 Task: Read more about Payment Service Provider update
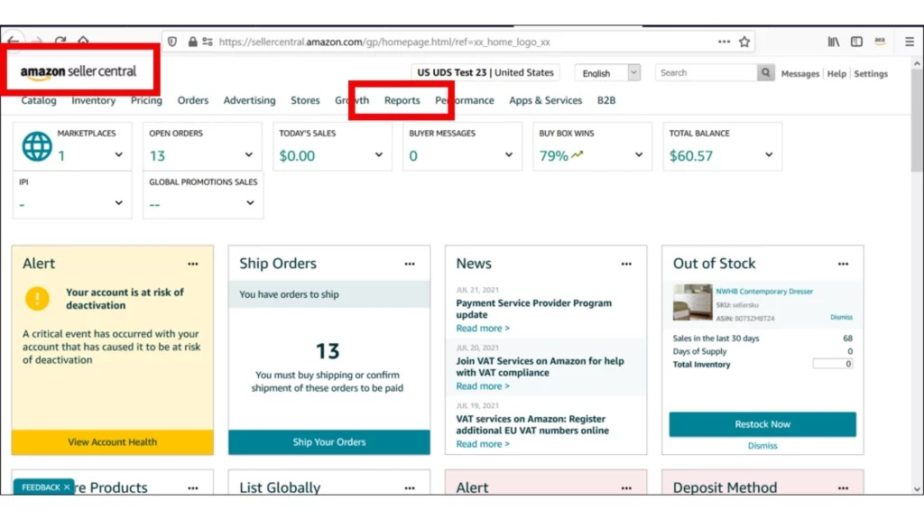483,328
